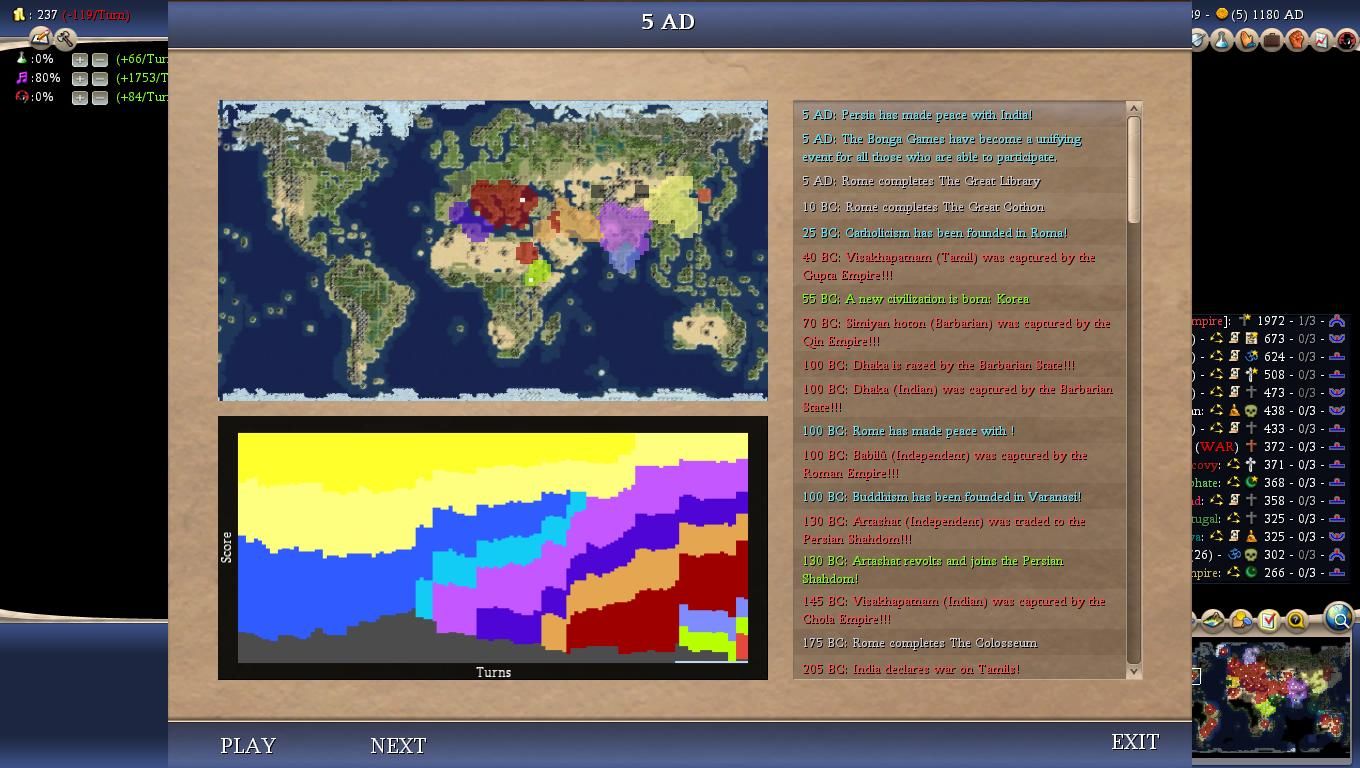
Task: Open the Info screen graph icon
Action: tap(1322, 40)
